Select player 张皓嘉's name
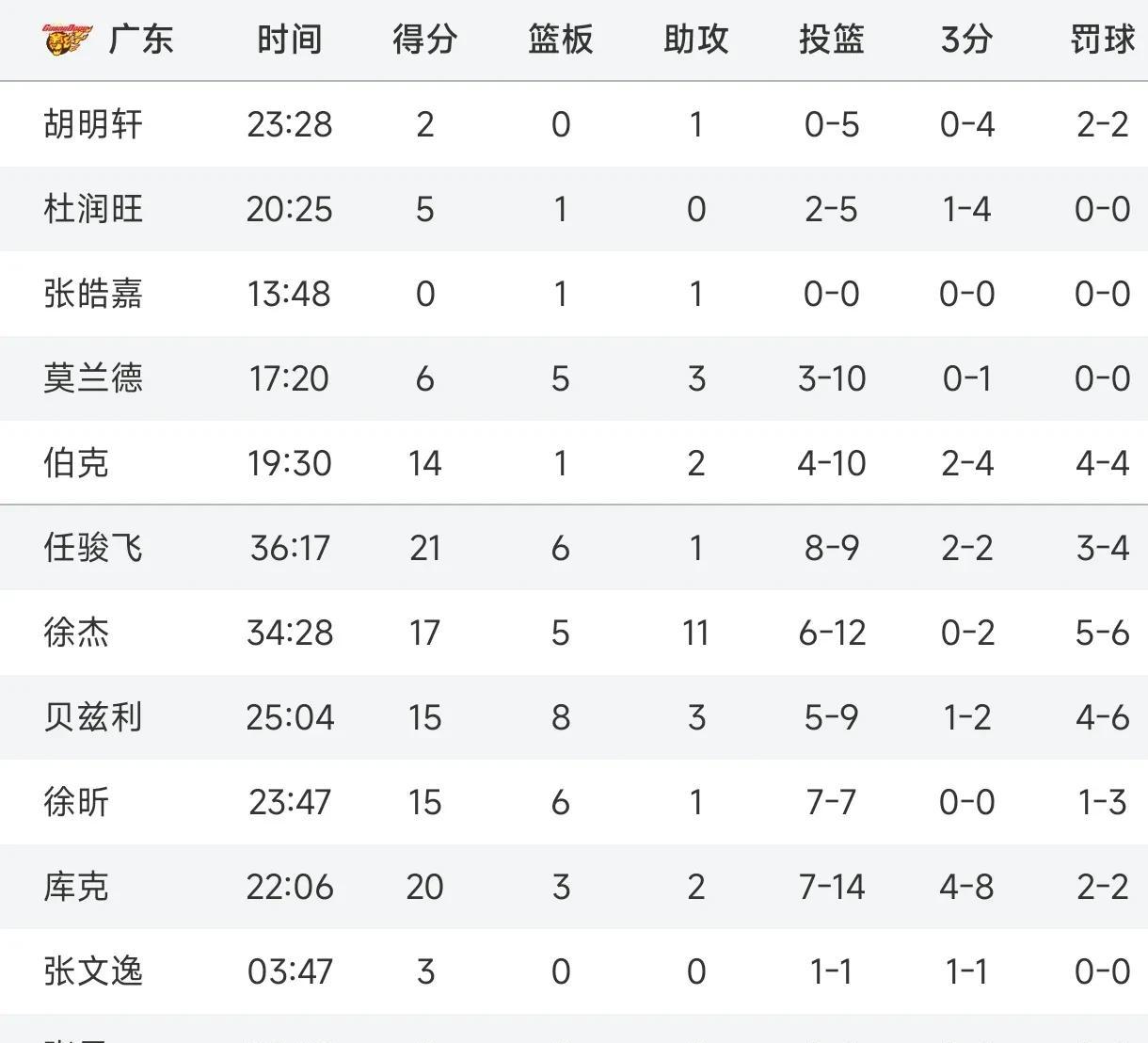This screenshot has height=1043, width=1148. pyautogui.click(x=93, y=294)
